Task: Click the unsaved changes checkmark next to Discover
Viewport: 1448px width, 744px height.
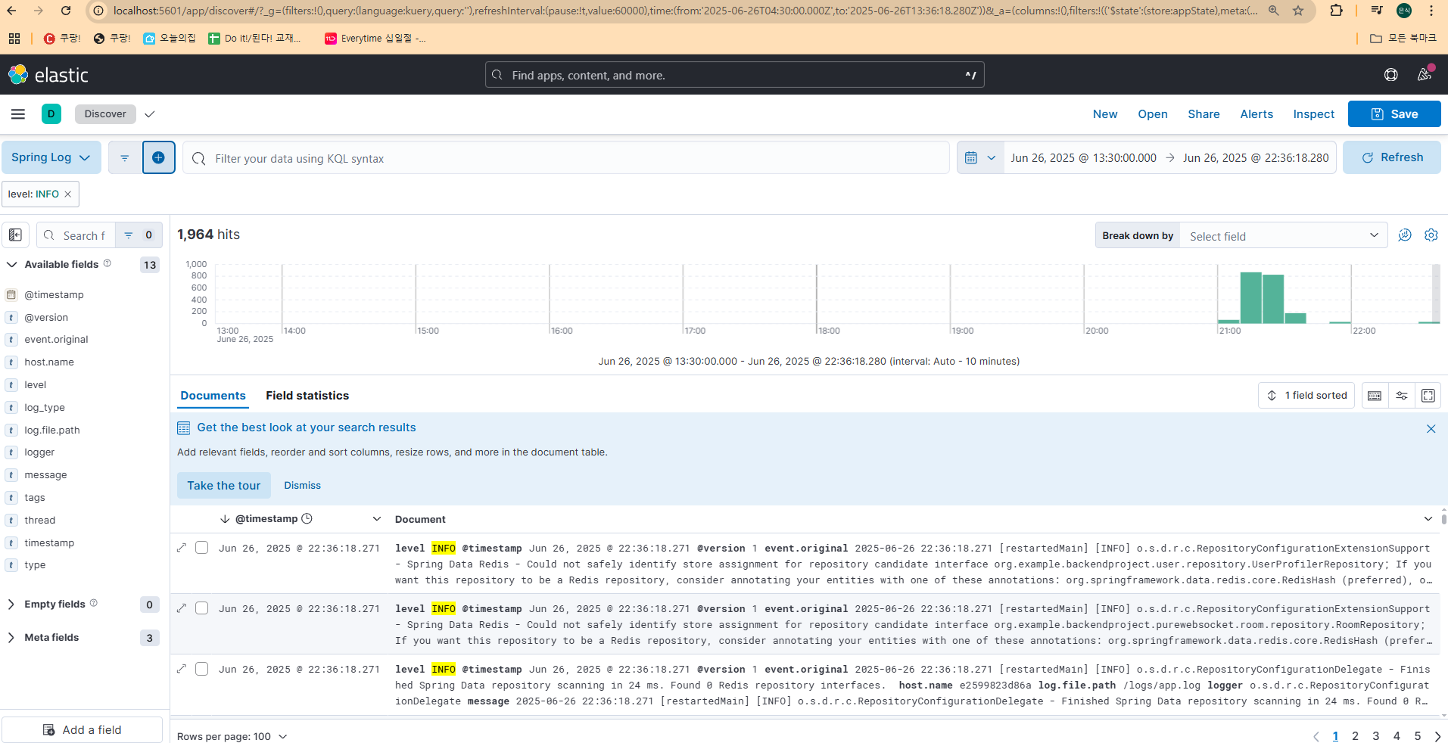Action: 150,114
